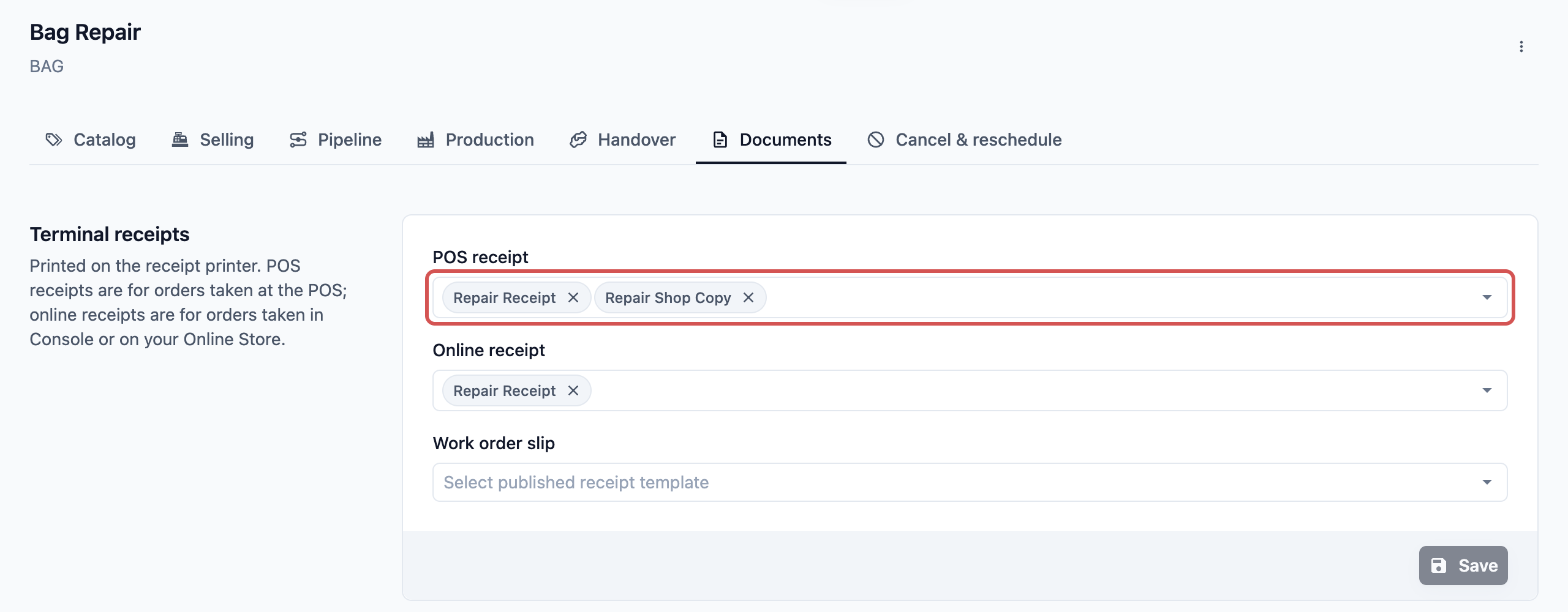
Task: Click inside the POS receipt selection field
Action: [970, 297]
